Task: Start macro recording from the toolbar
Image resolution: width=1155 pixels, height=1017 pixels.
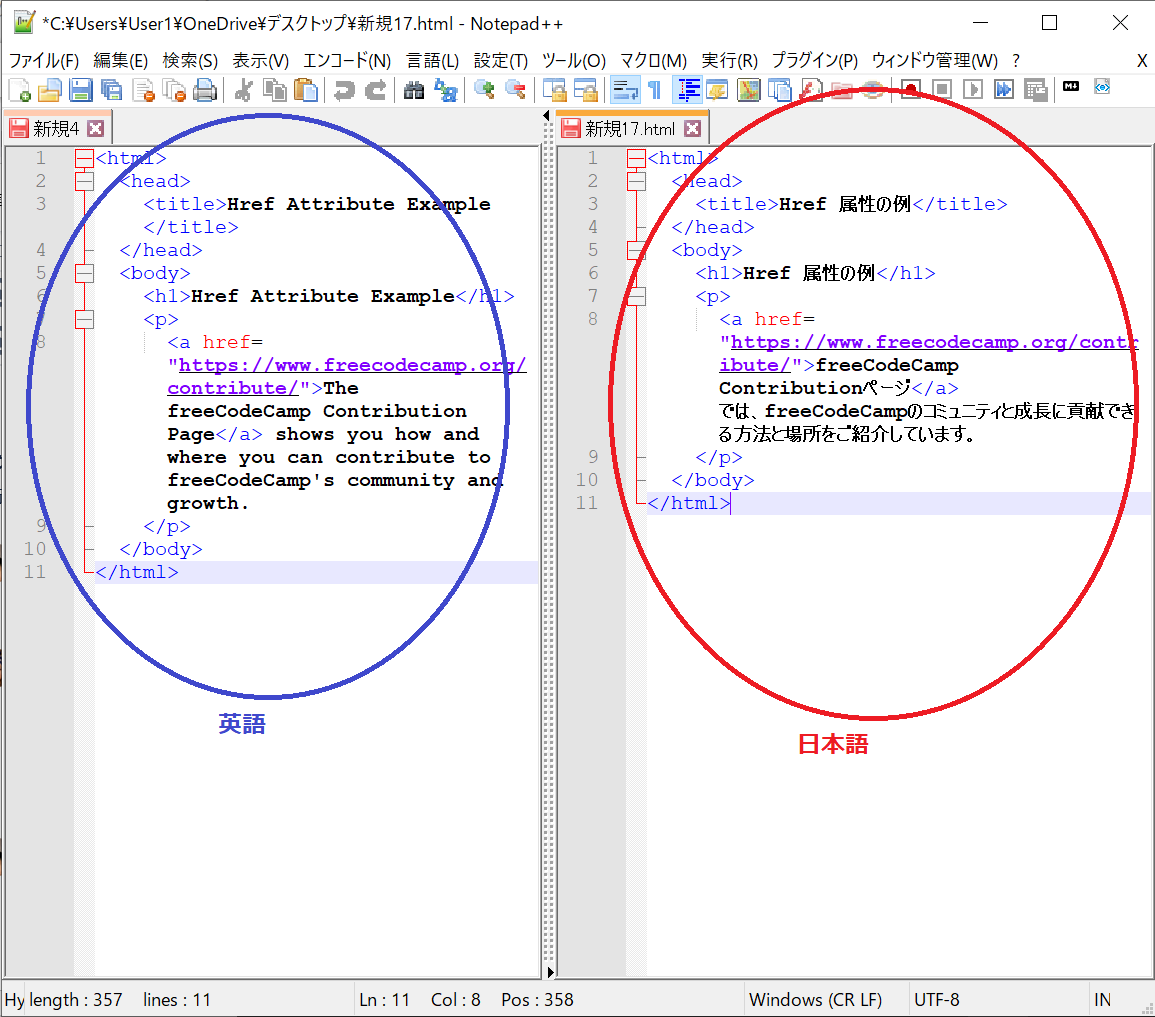Action: [911, 90]
